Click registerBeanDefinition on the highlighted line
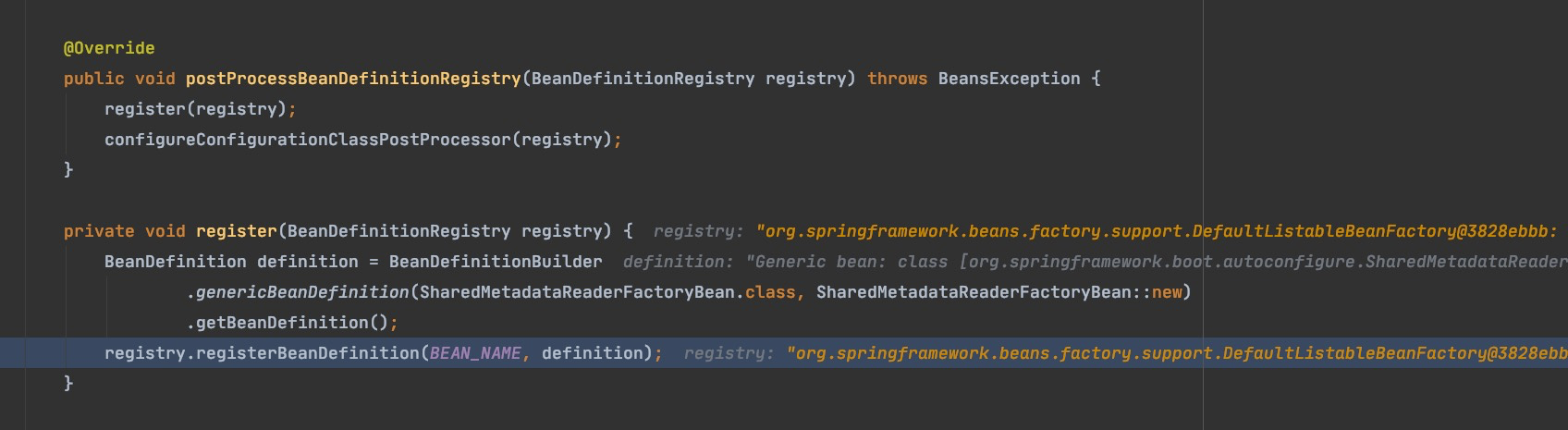Screen dimensions: 1568x430 click(x=307, y=353)
